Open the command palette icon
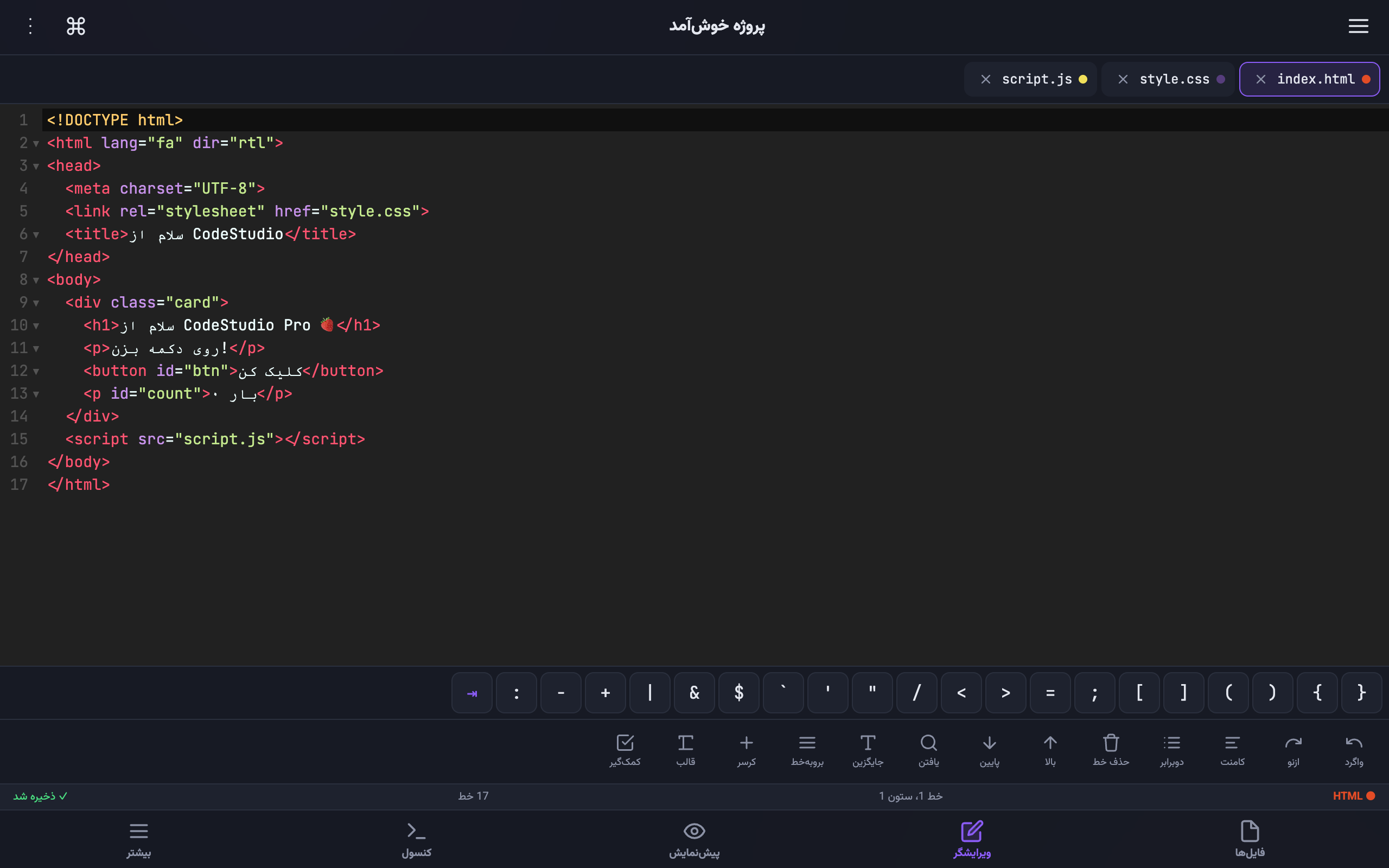The image size is (1389, 868). 76,27
